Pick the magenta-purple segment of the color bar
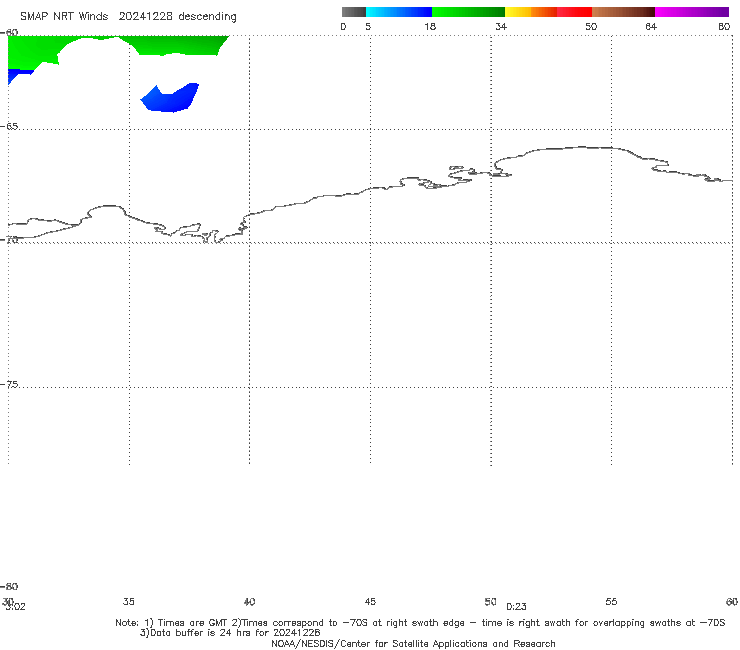This screenshot has height=650, width=740. coord(692,12)
